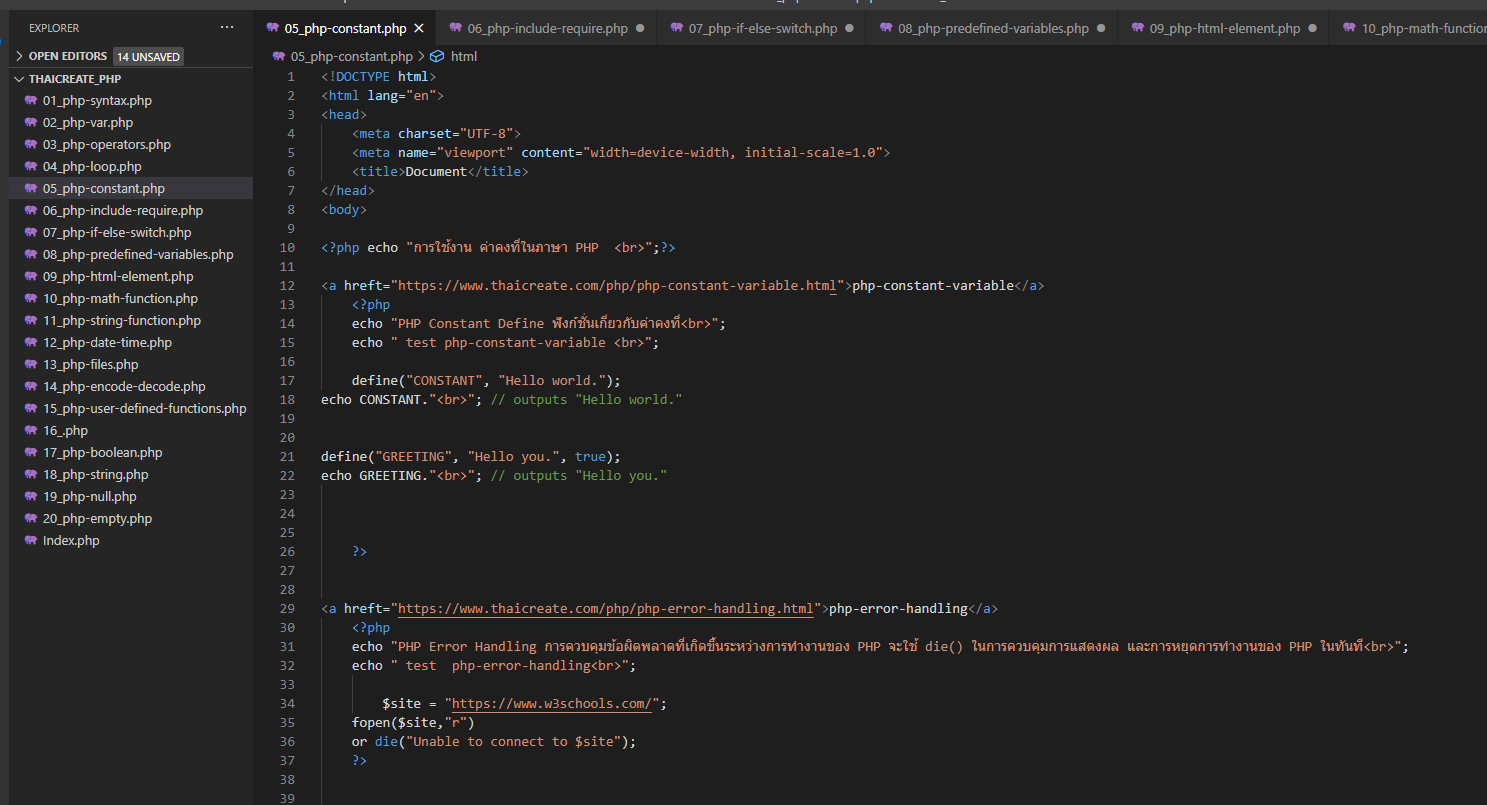The height and width of the screenshot is (805, 1487).
Task: Open 18_php-string.php in the Explorer
Action: [95, 474]
